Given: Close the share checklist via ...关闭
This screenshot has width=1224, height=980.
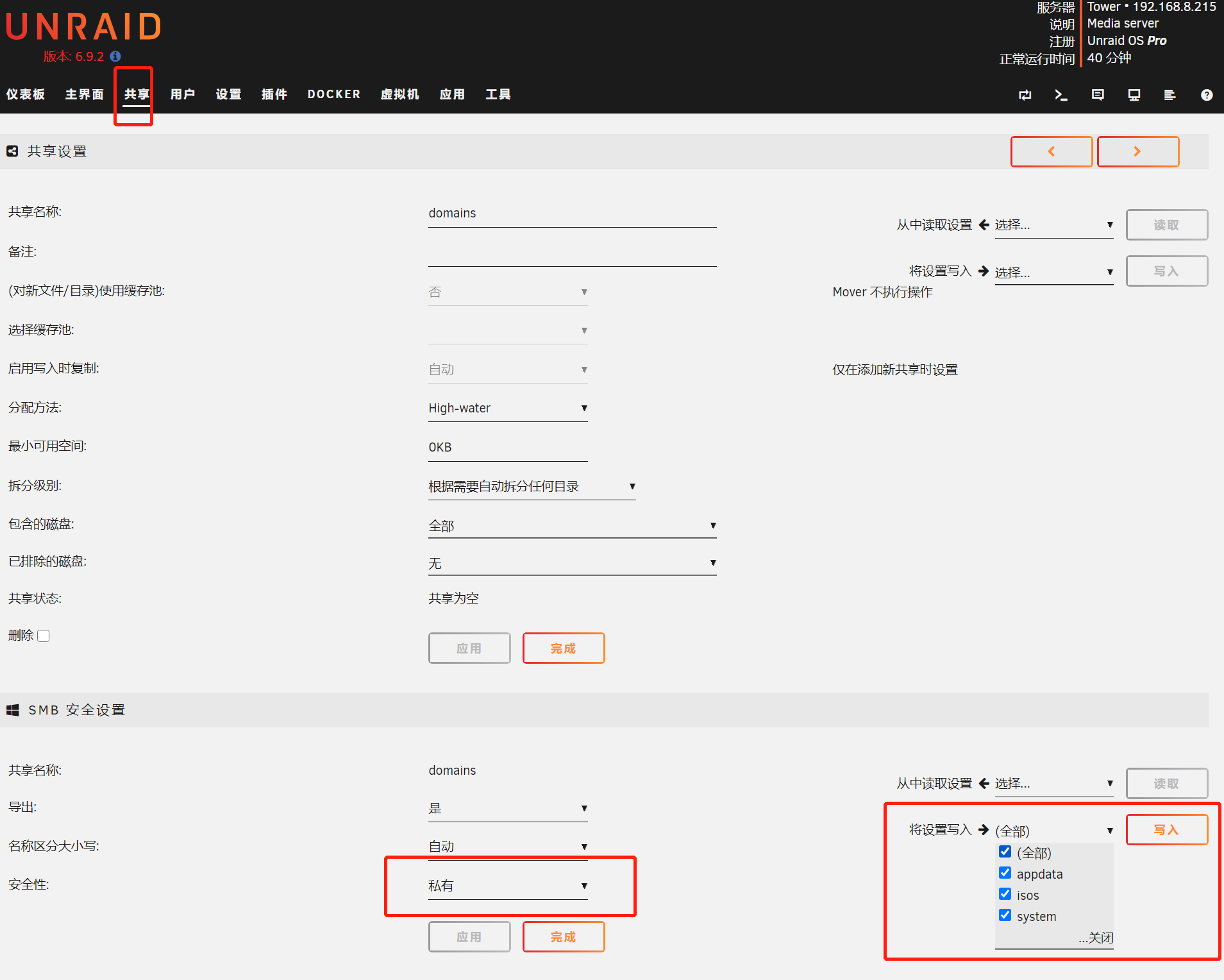Looking at the screenshot, I should [1096, 938].
